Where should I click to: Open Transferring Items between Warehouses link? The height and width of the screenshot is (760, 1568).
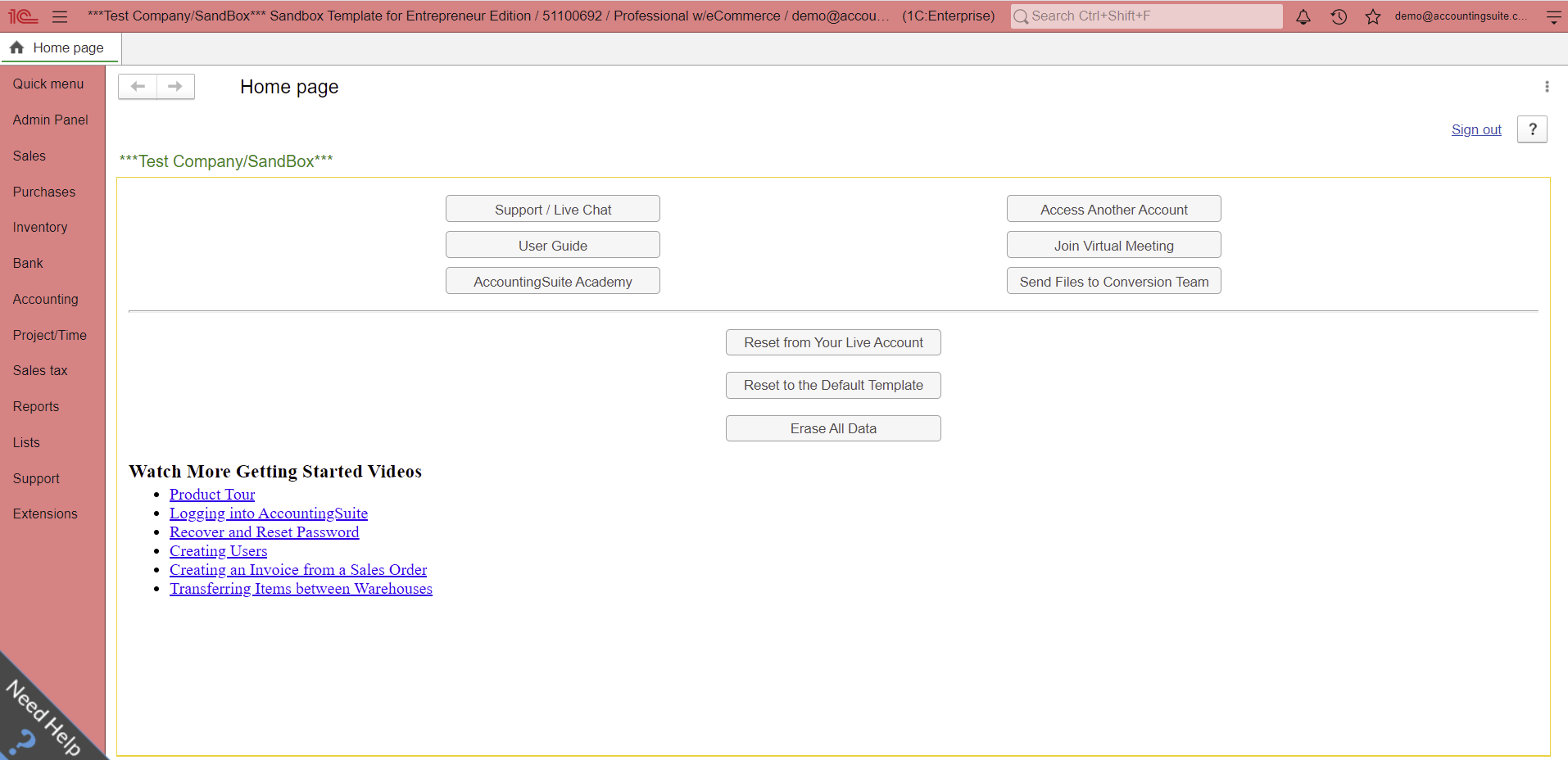tap(301, 589)
